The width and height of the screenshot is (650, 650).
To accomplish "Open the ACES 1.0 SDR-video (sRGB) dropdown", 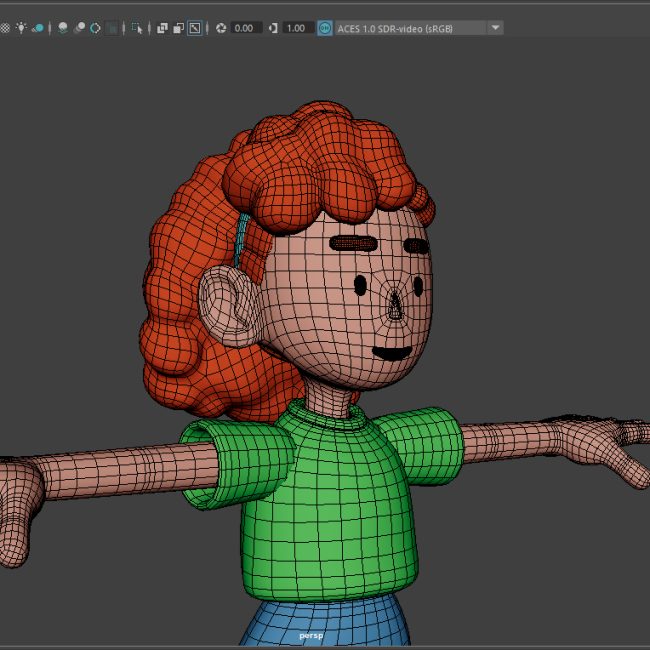I will (x=419, y=28).
